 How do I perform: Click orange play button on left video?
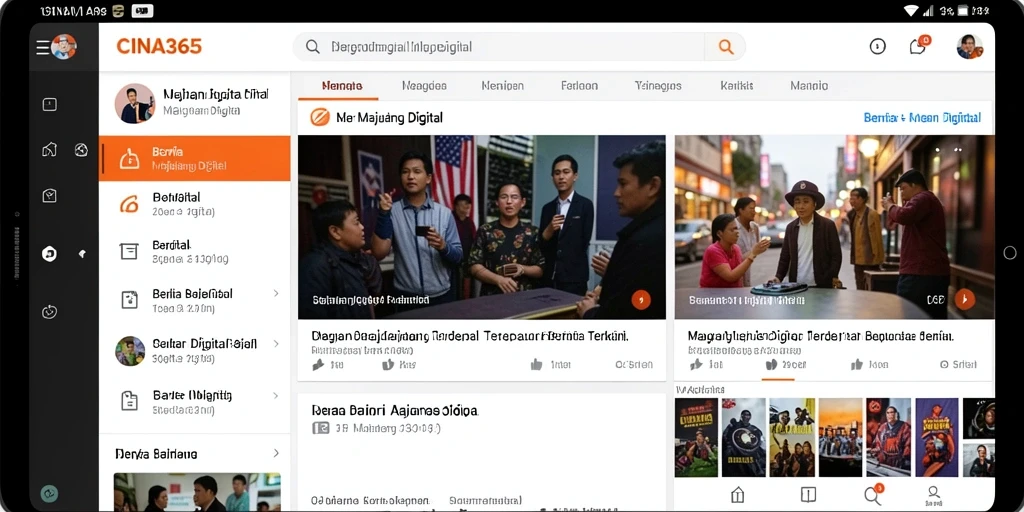[641, 300]
